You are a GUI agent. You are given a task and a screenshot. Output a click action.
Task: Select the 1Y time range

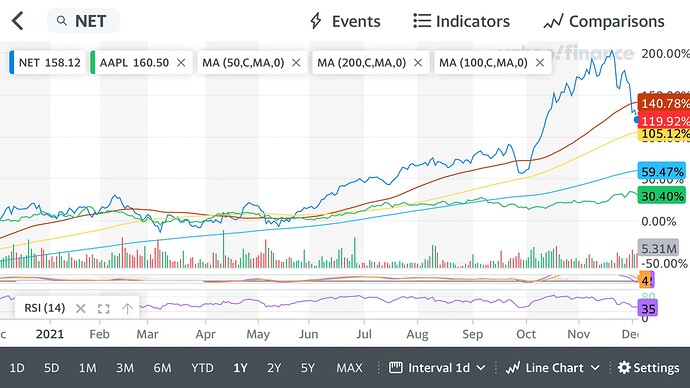pyautogui.click(x=240, y=368)
